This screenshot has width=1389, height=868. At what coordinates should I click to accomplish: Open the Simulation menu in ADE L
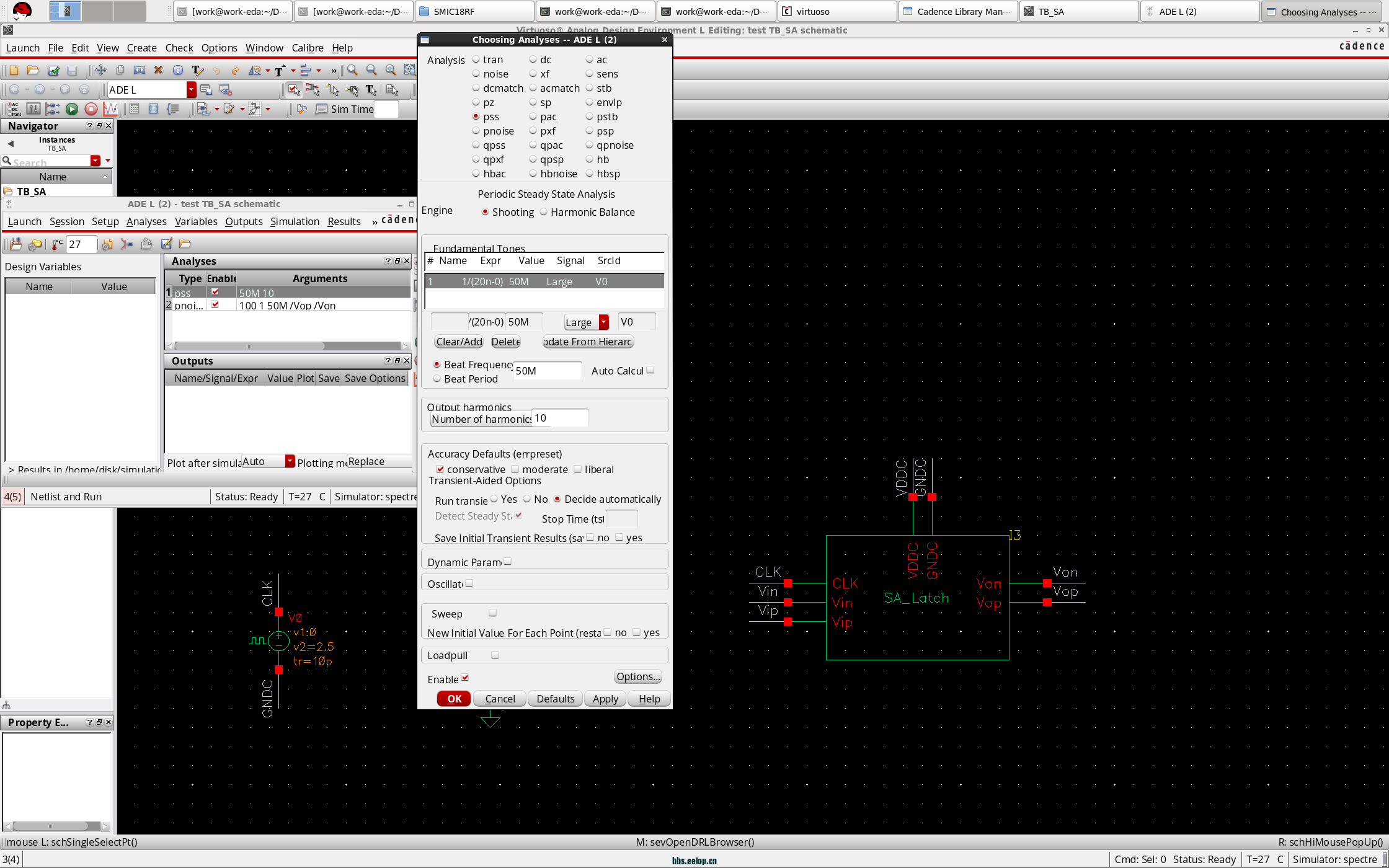[x=295, y=221]
